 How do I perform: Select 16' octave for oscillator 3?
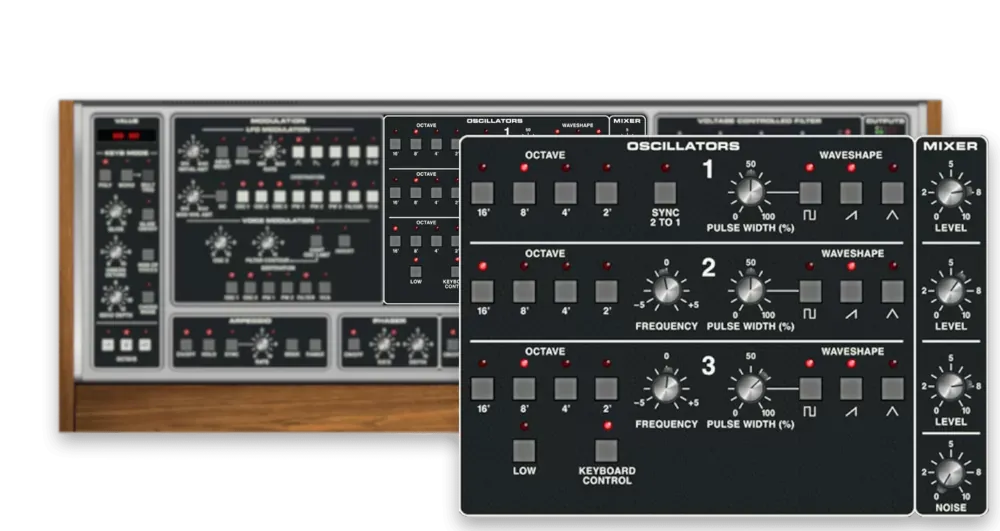(482, 388)
